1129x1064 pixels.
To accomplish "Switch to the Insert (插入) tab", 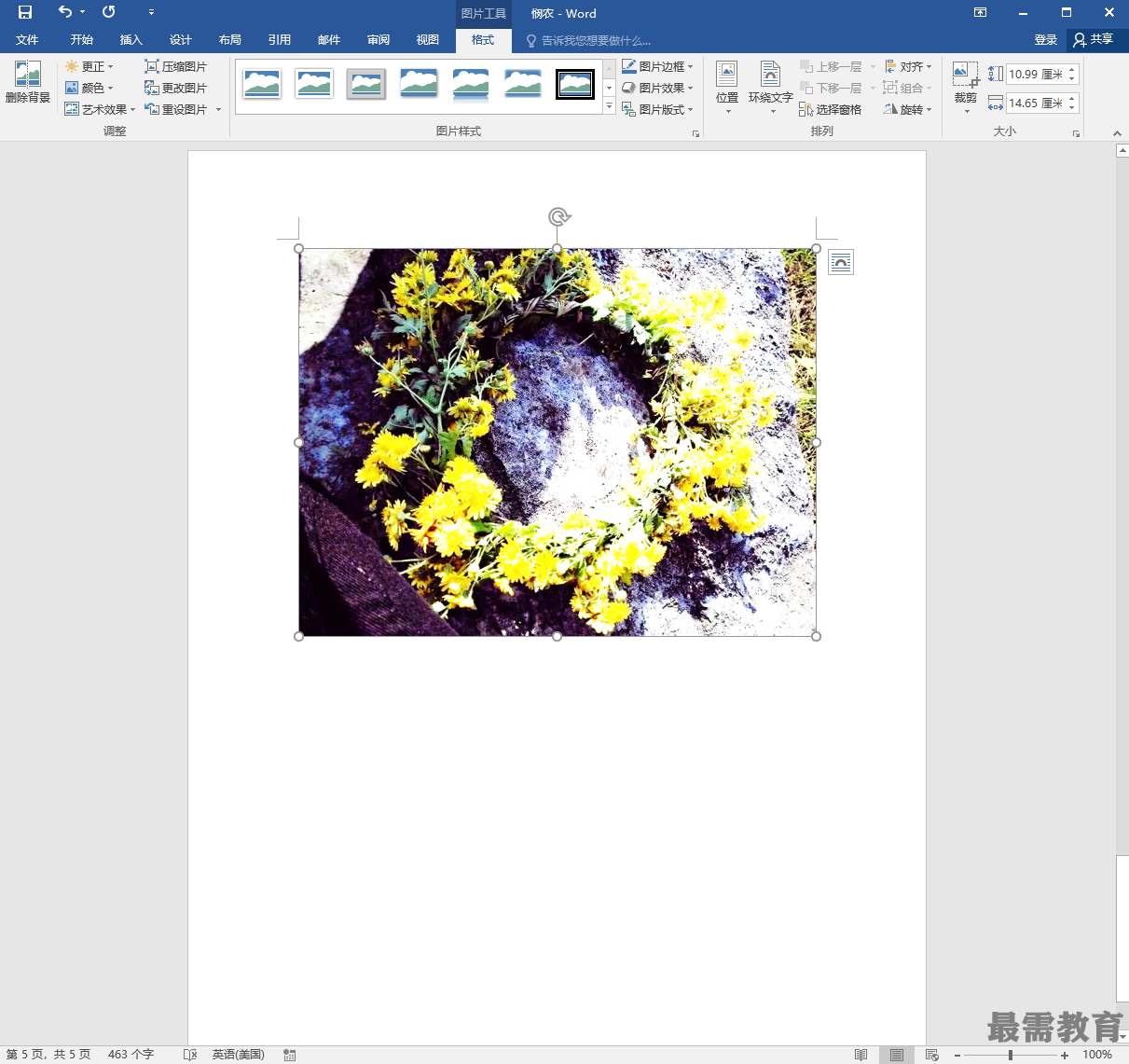I will point(131,40).
